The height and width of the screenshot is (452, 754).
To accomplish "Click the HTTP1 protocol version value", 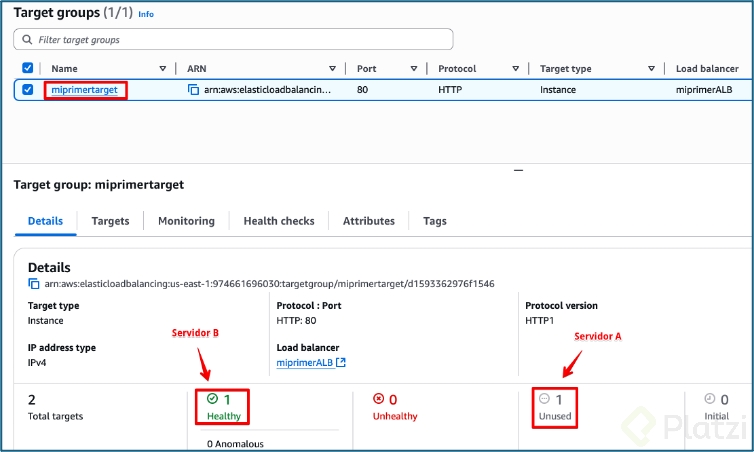I will (x=540, y=321).
